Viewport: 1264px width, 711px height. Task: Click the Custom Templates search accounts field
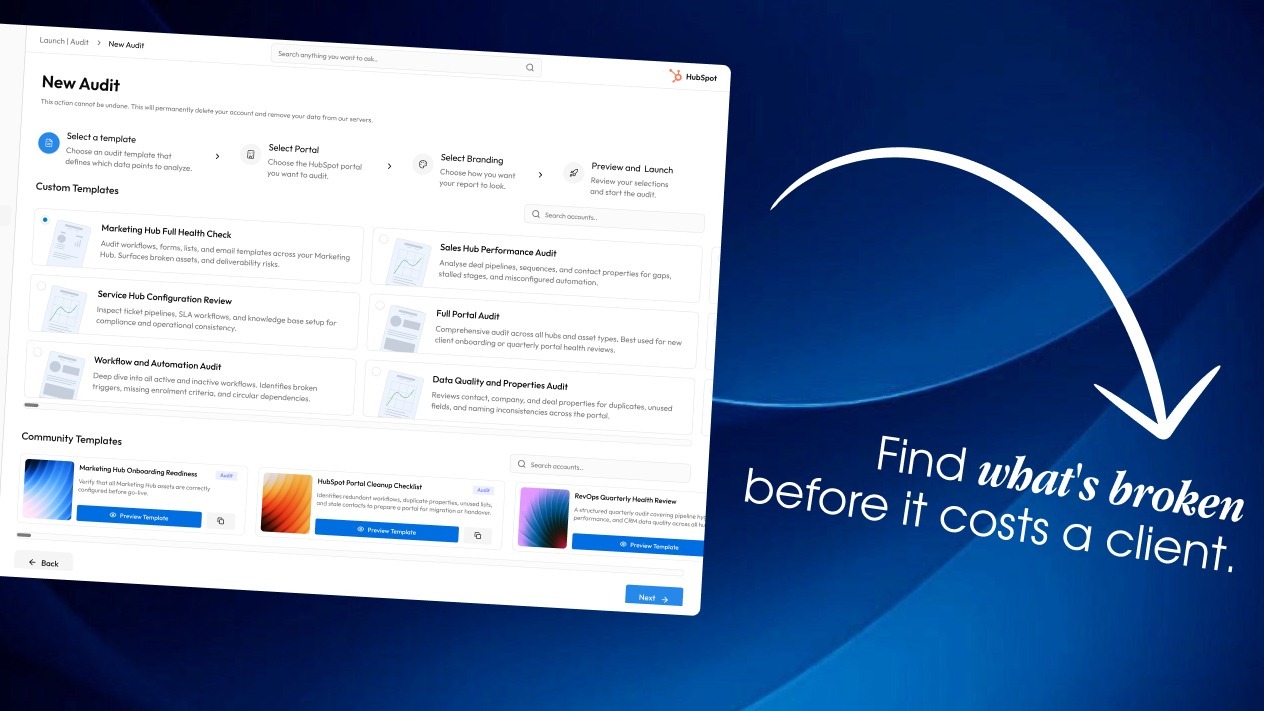[614, 218]
